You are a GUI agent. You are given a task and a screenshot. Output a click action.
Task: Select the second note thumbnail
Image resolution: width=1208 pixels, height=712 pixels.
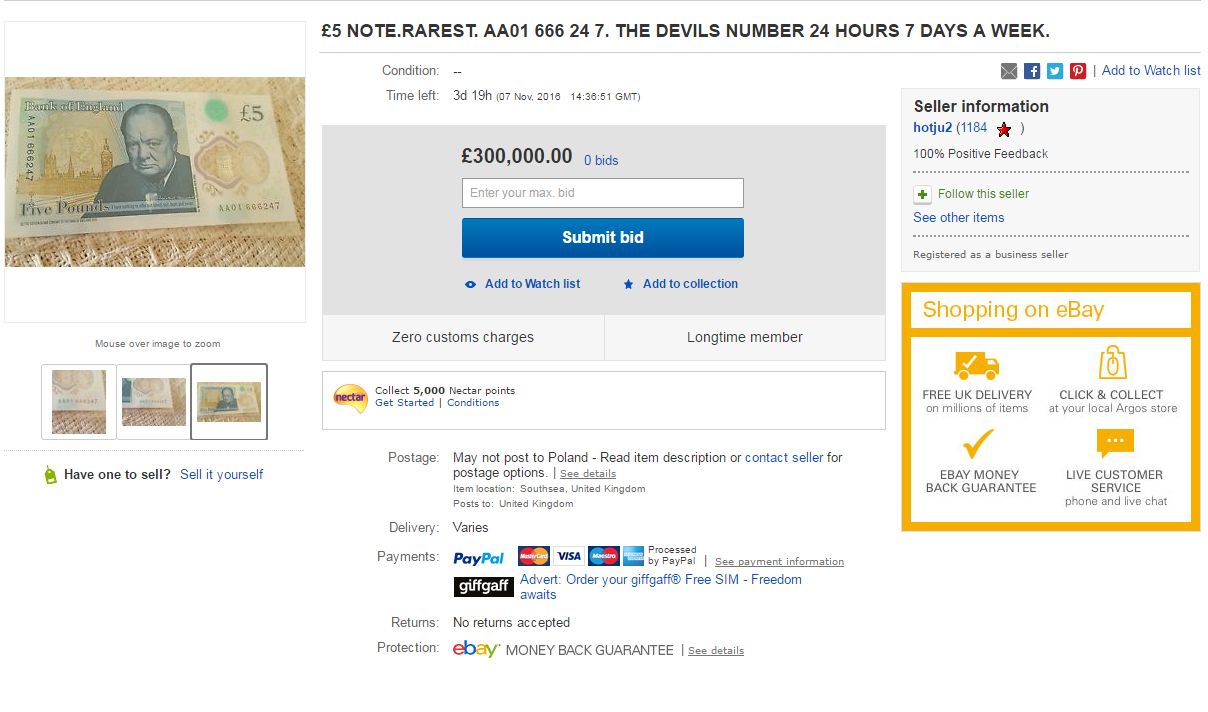coord(153,401)
